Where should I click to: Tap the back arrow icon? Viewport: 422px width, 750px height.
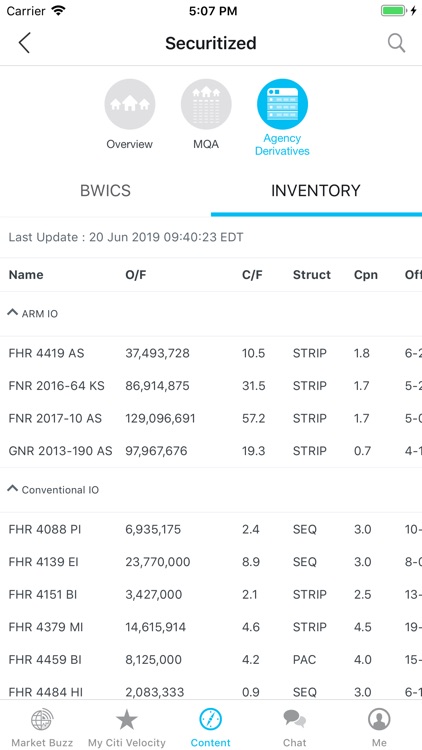[24, 43]
